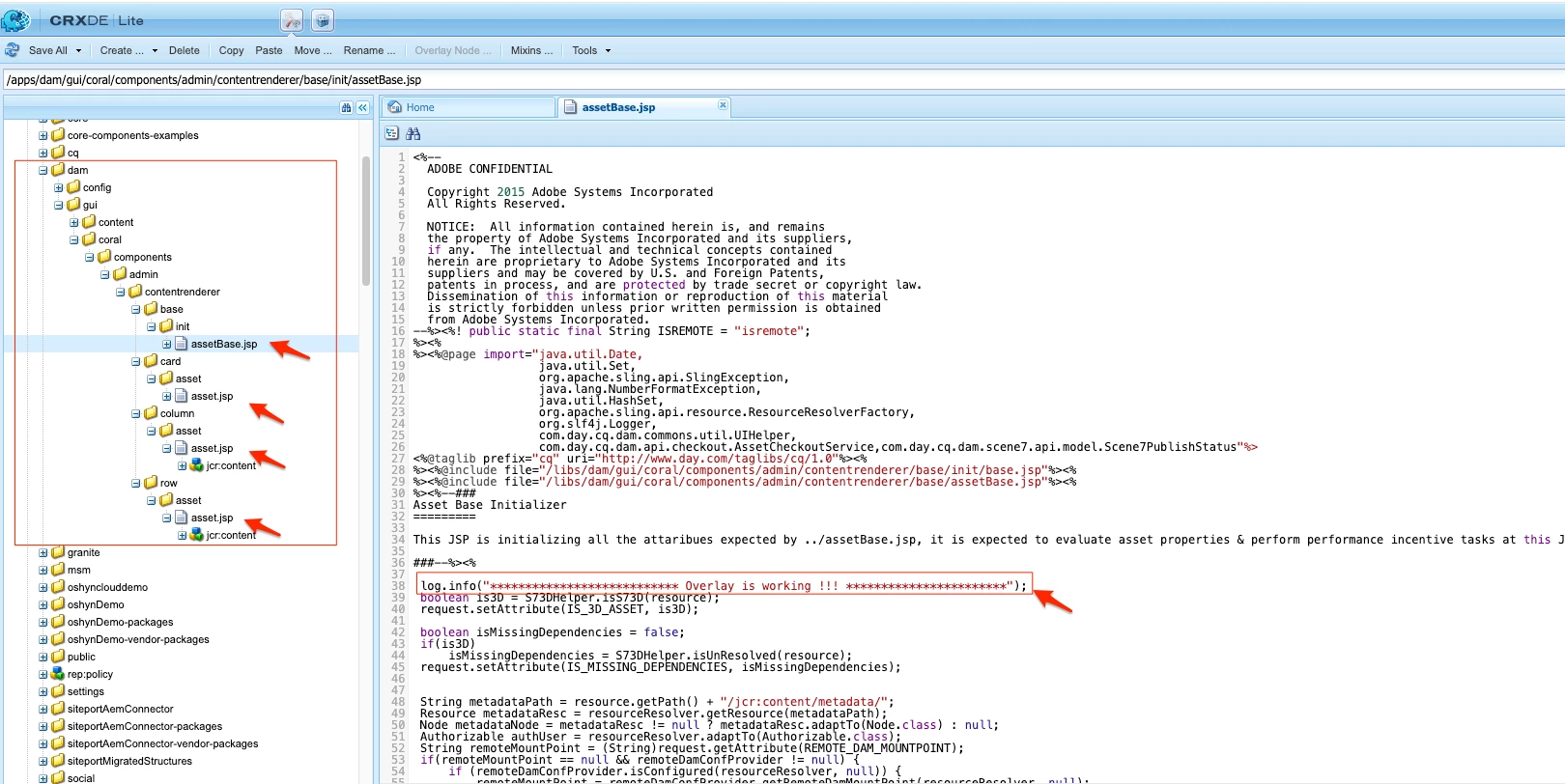Click the folder icon of siteportAemConnector
The height and width of the screenshot is (784, 1565).
58,709
